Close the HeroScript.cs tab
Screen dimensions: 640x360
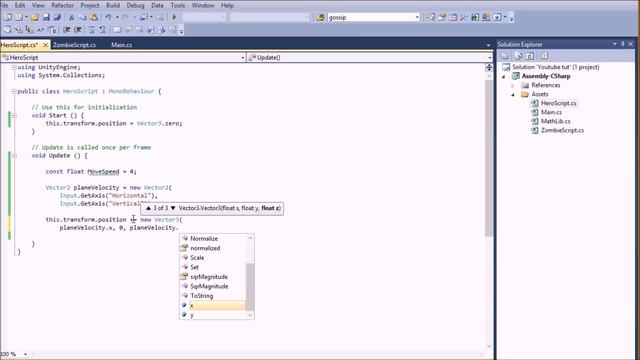click(46, 45)
